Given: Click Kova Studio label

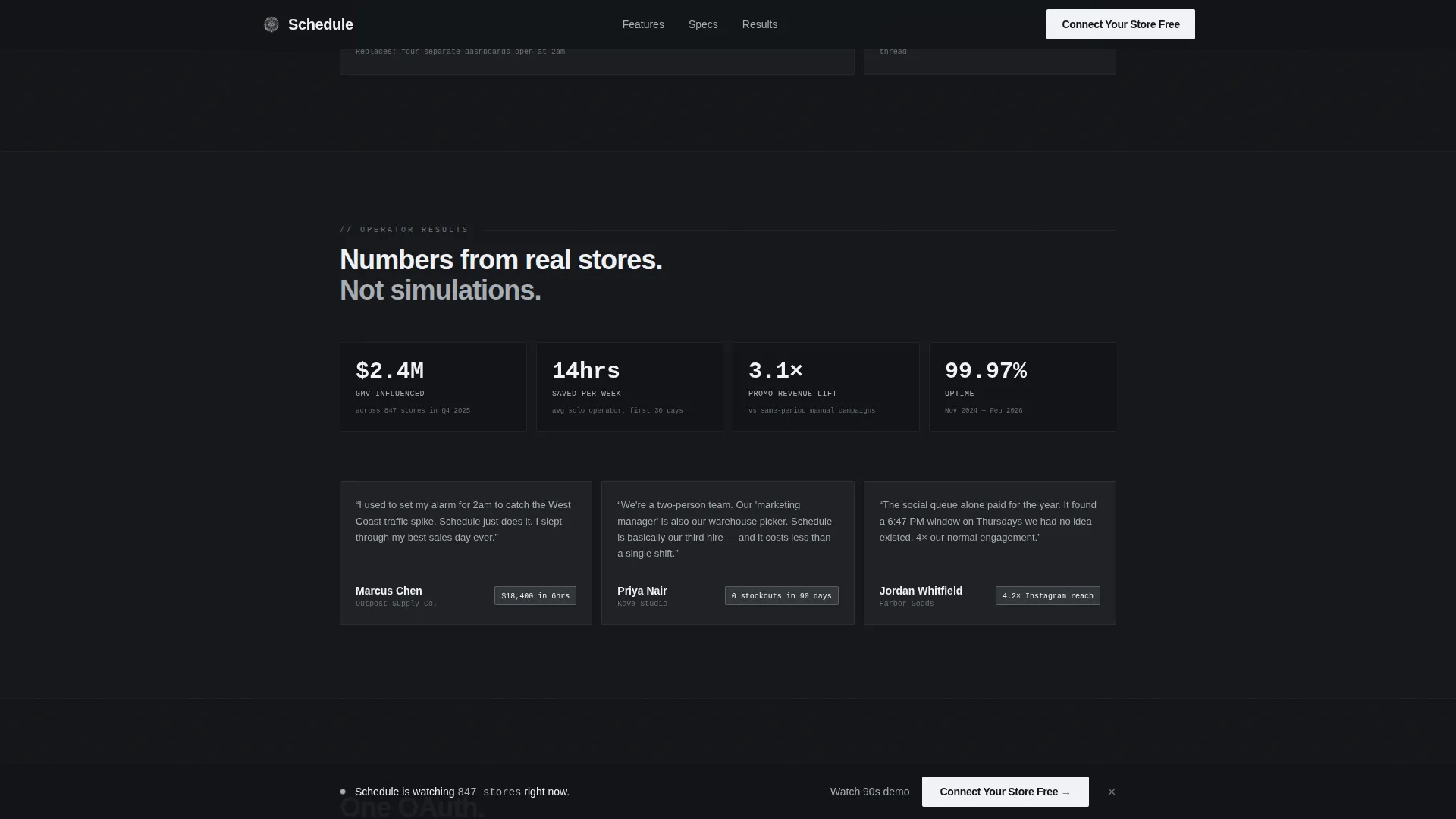Looking at the screenshot, I should pyautogui.click(x=642, y=604).
